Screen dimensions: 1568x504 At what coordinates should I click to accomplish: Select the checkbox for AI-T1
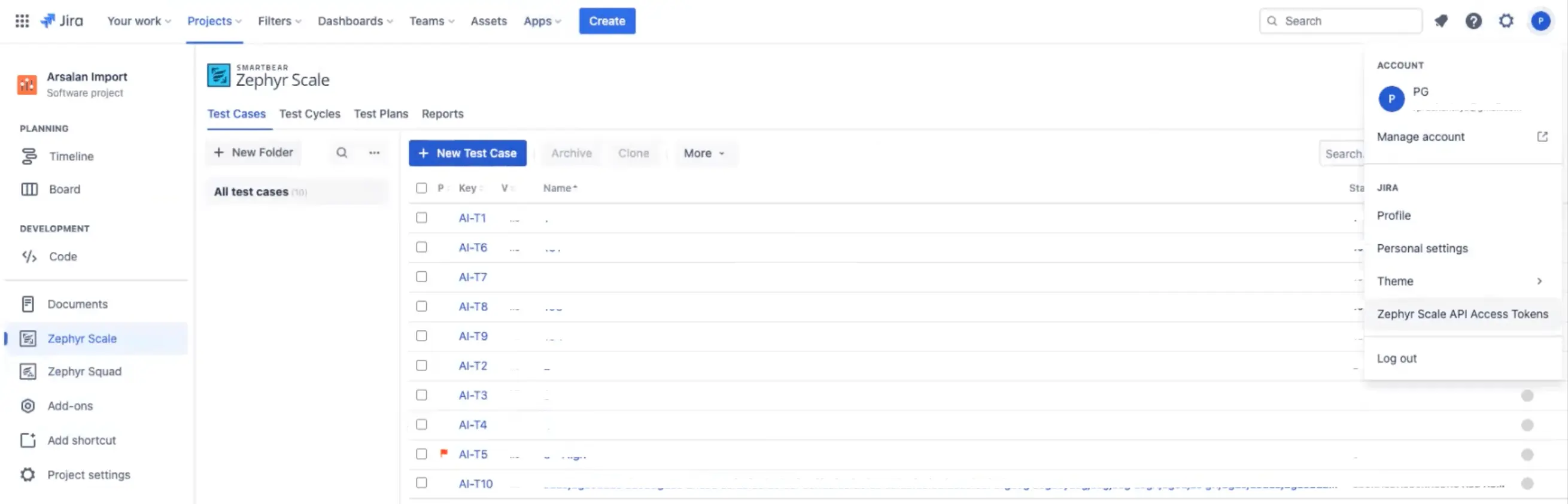[421, 217]
